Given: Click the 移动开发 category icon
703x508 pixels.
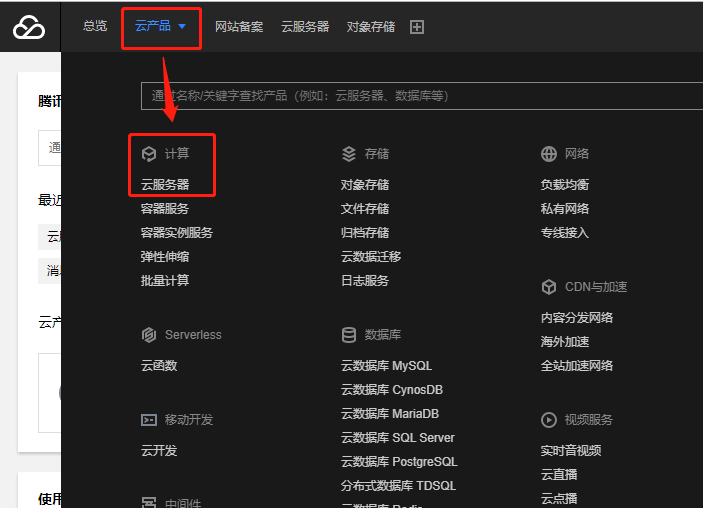Looking at the screenshot, I should pos(149,420).
